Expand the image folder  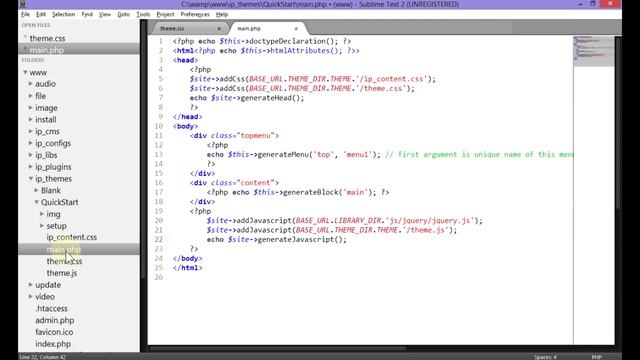pyautogui.click(x=31, y=108)
